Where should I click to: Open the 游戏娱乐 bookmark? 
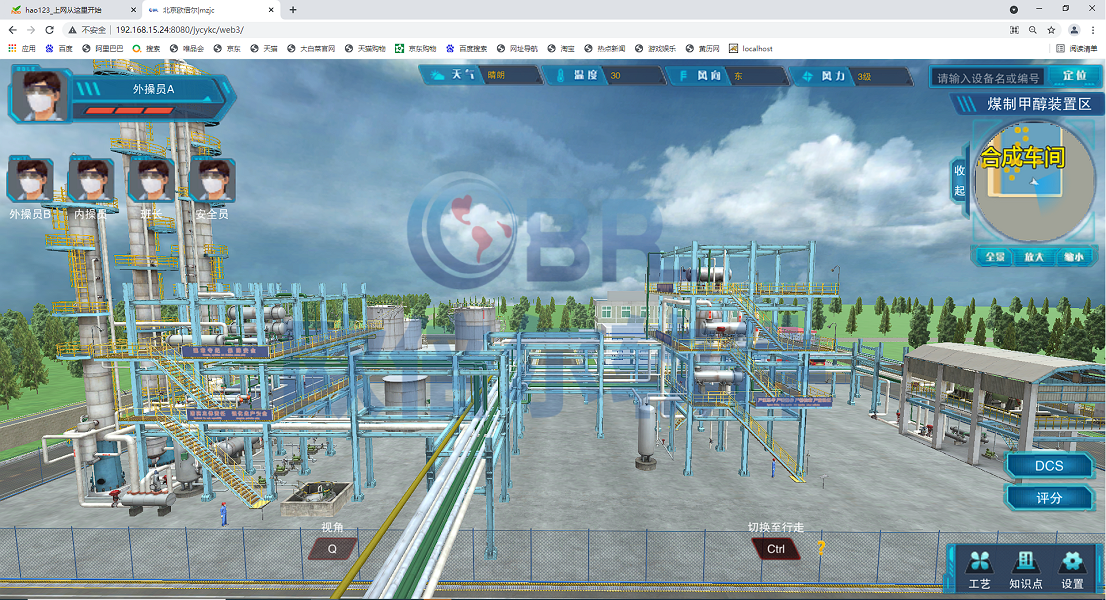tap(655, 49)
